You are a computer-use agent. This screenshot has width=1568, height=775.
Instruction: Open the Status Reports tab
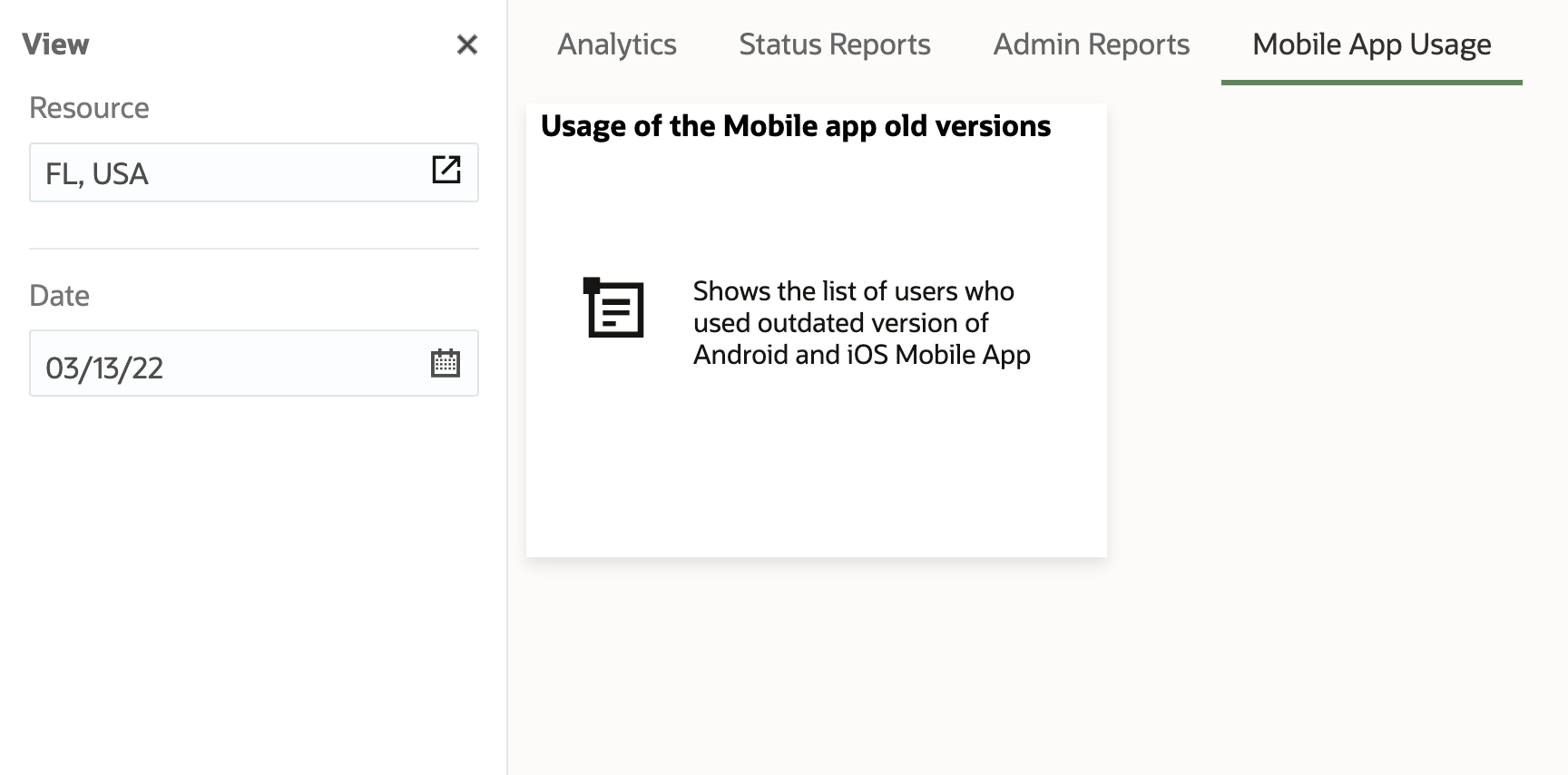coord(835,44)
